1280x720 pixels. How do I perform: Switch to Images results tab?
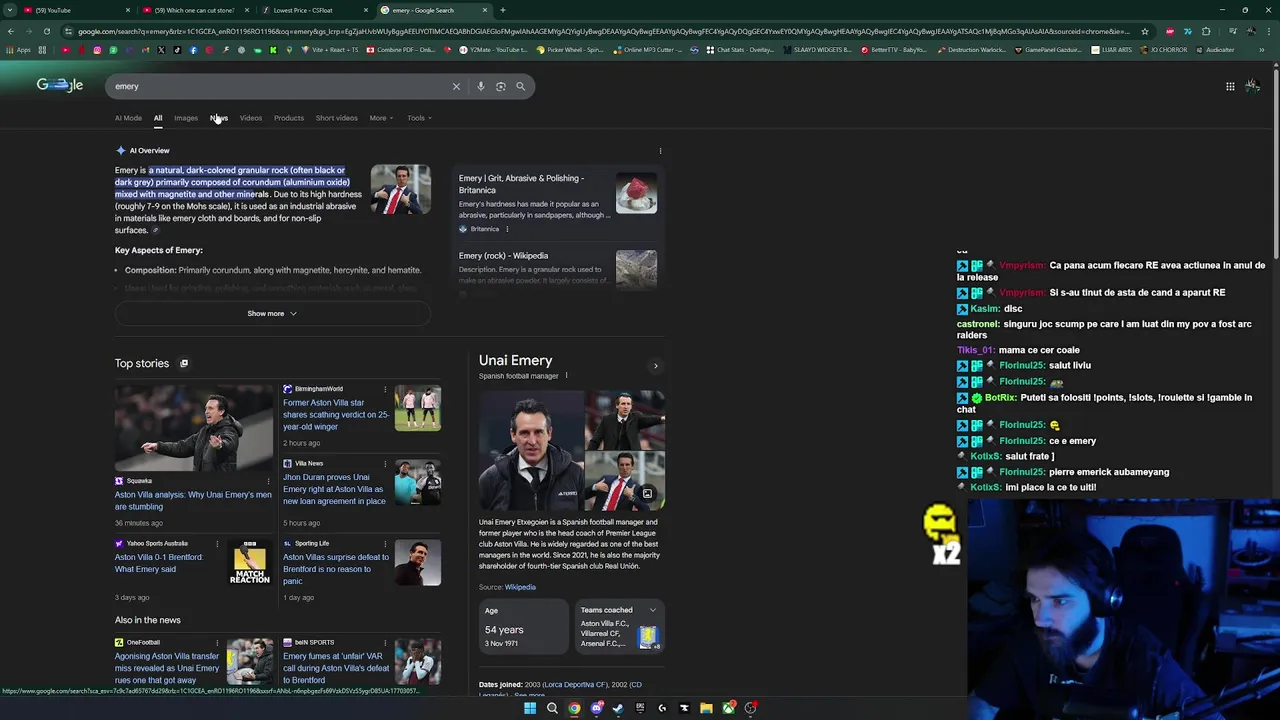186,118
